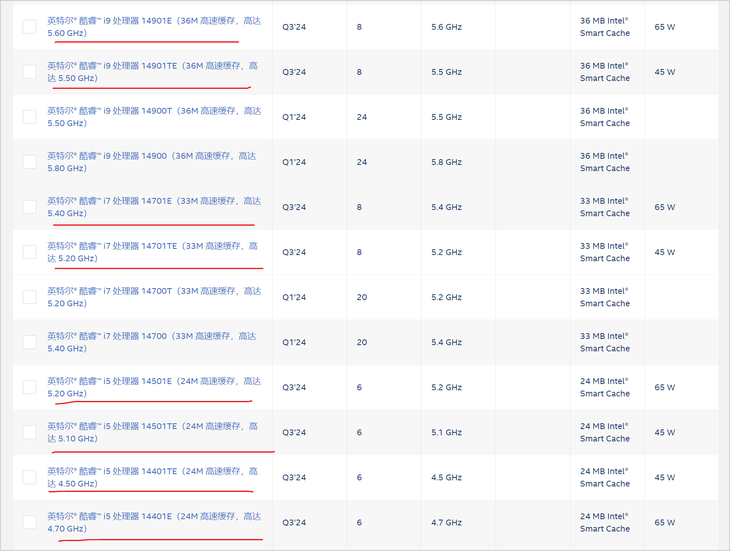Open the i9 处理器 14900 5.80 GHz link
The image size is (730, 551).
pyautogui.click(x=151, y=162)
